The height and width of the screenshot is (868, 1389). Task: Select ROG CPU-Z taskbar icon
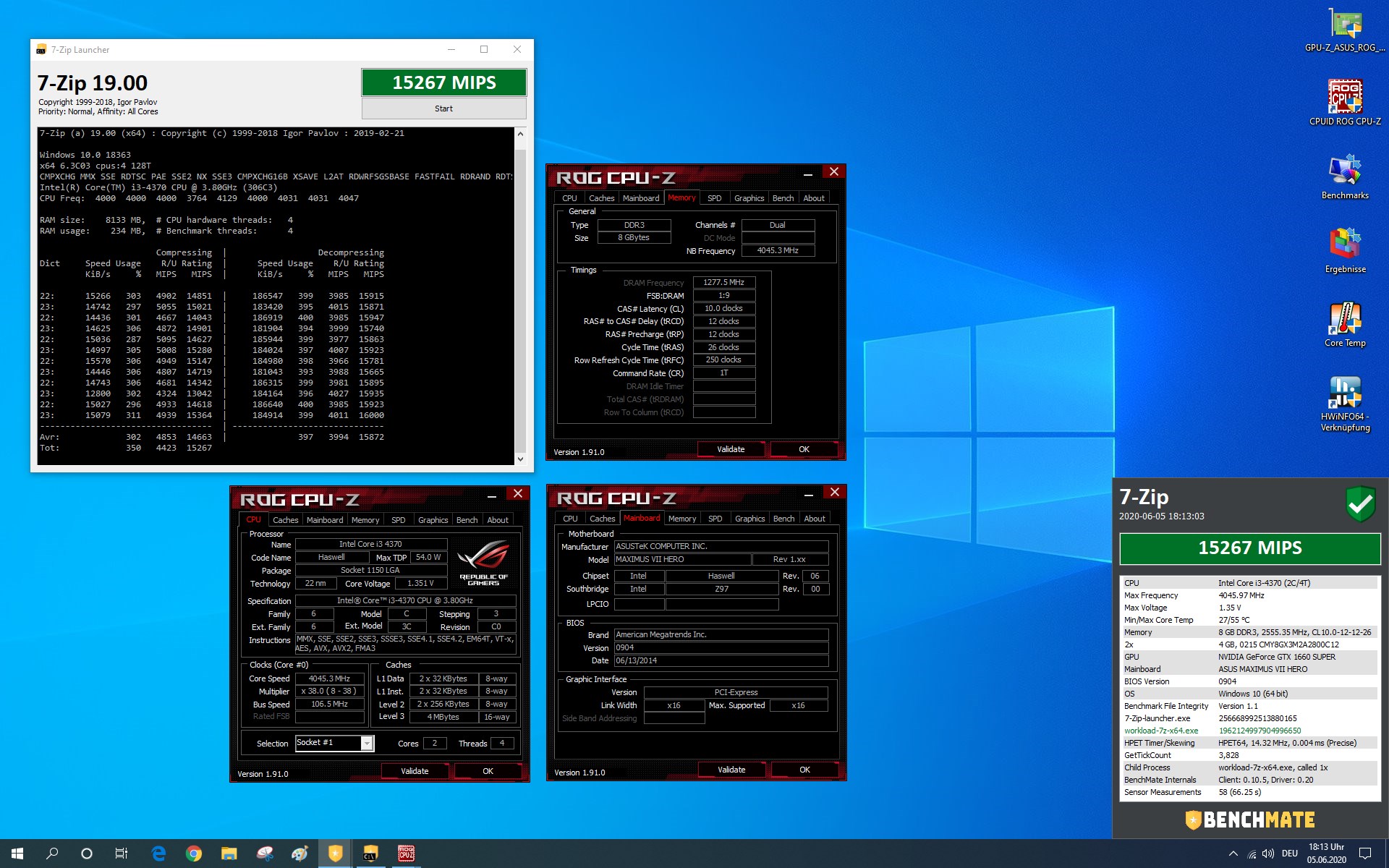click(x=406, y=854)
